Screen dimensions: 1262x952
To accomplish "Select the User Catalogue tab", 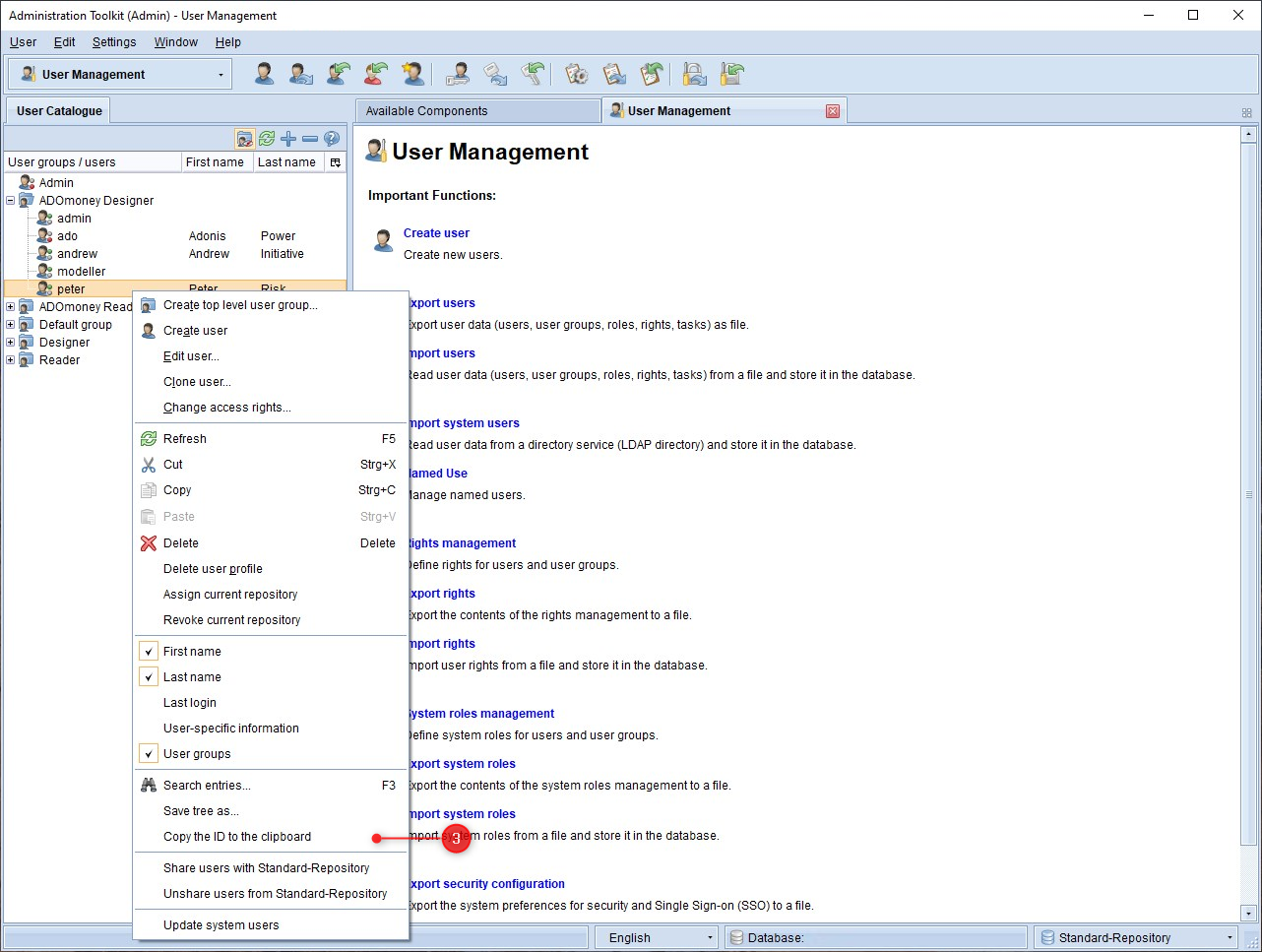I will (59, 111).
